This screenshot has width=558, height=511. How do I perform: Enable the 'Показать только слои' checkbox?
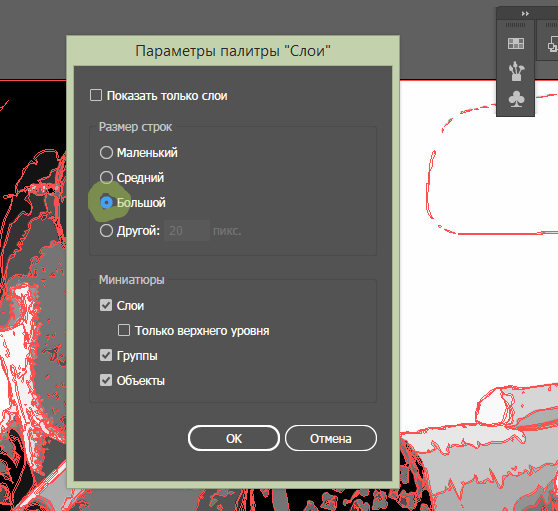coord(96,95)
